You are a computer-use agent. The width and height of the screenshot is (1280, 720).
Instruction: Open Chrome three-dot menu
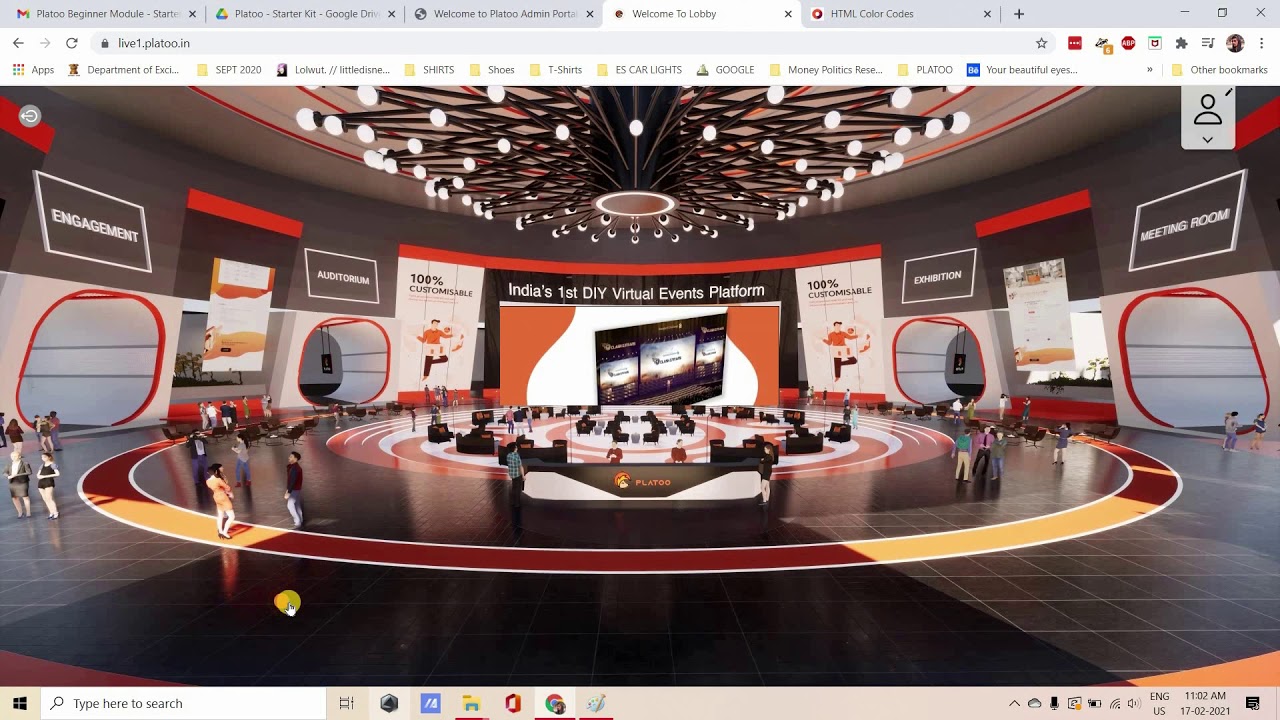click(1262, 43)
